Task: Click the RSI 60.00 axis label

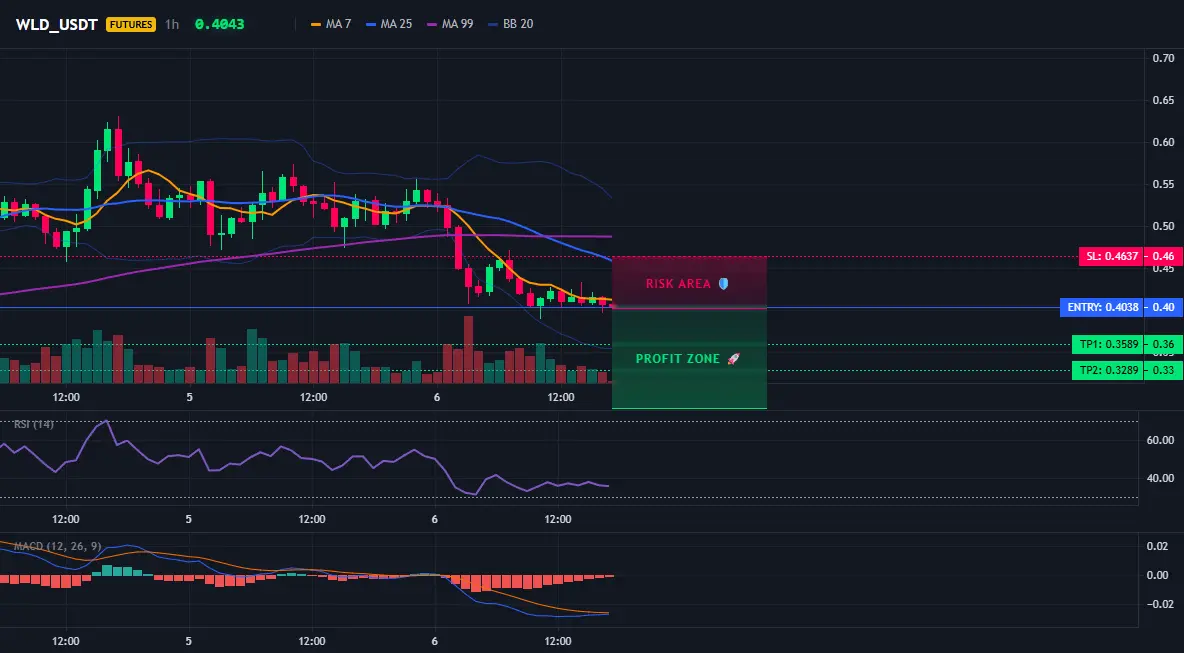Action: click(1160, 440)
